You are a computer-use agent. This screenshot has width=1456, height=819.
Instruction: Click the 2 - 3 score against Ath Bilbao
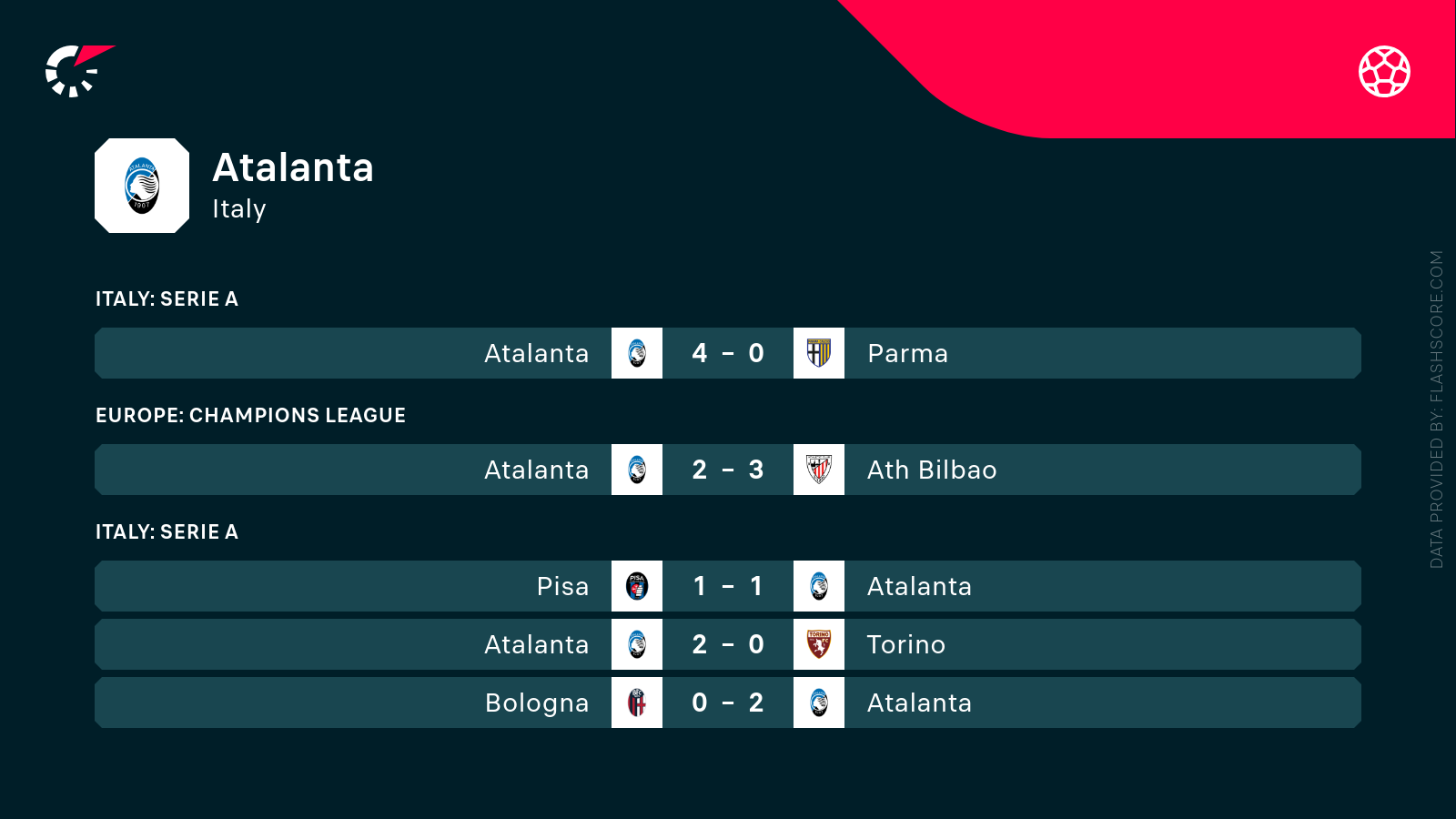(x=728, y=470)
